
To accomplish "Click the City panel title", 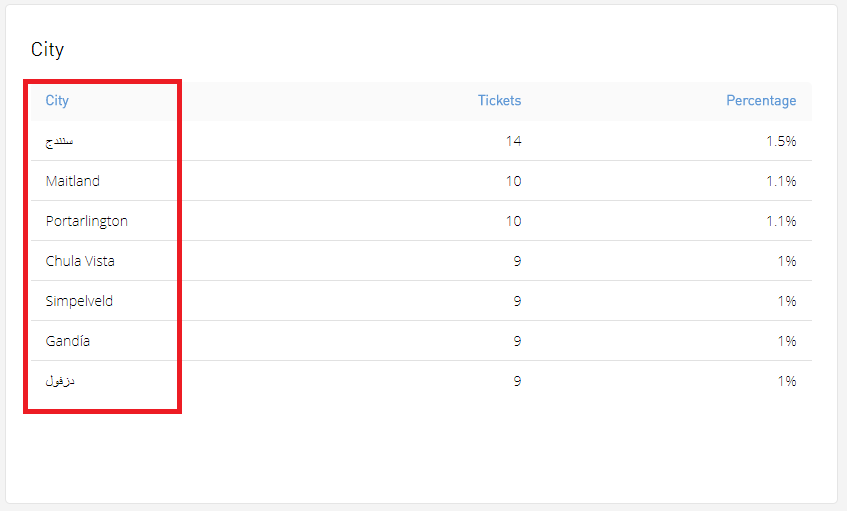I will coord(48,50).
